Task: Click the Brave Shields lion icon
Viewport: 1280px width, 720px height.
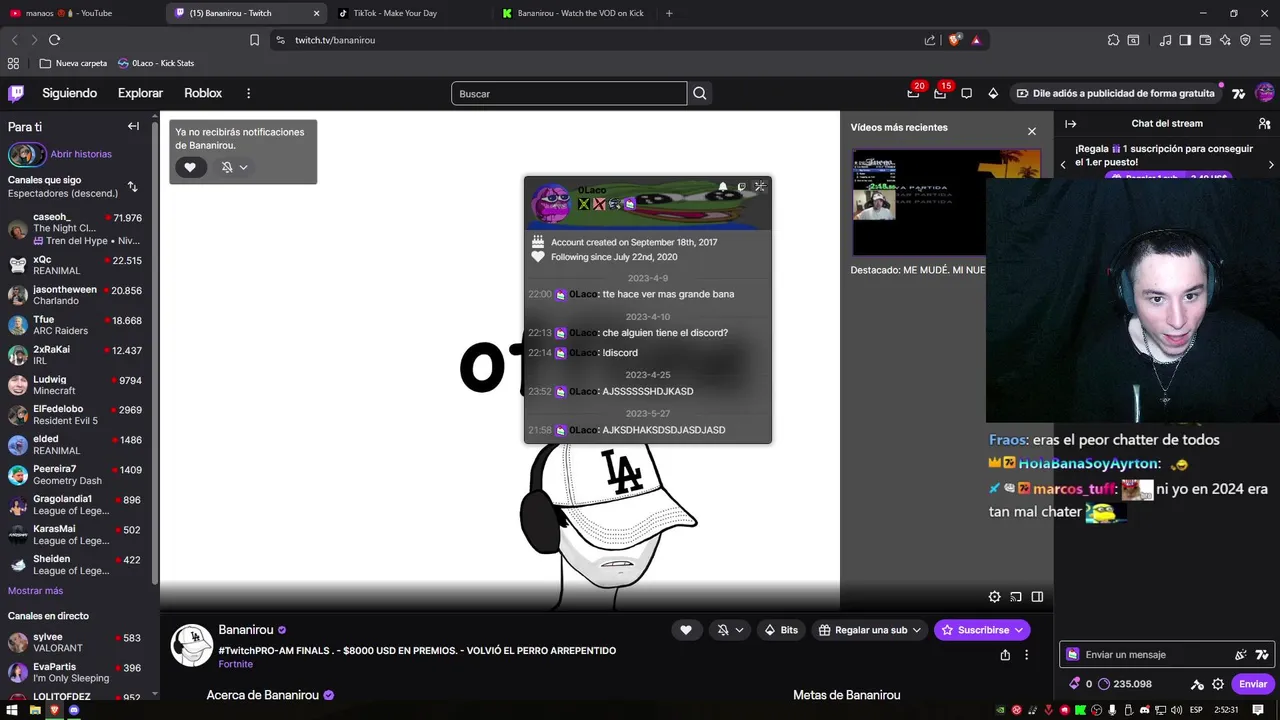Action: tap(955, 40)
